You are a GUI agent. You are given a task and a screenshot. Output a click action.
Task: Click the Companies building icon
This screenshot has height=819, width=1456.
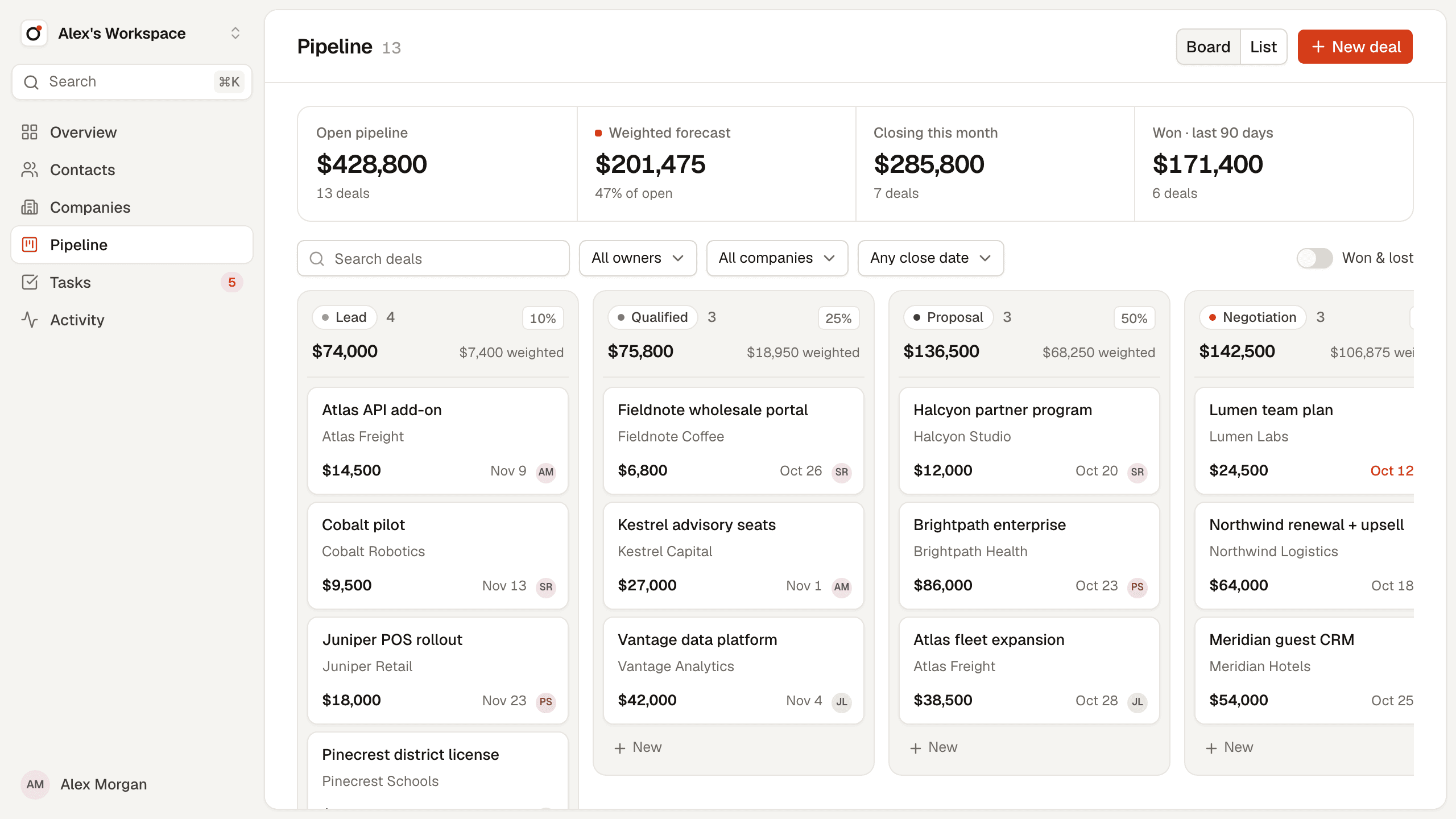(30, 207)
